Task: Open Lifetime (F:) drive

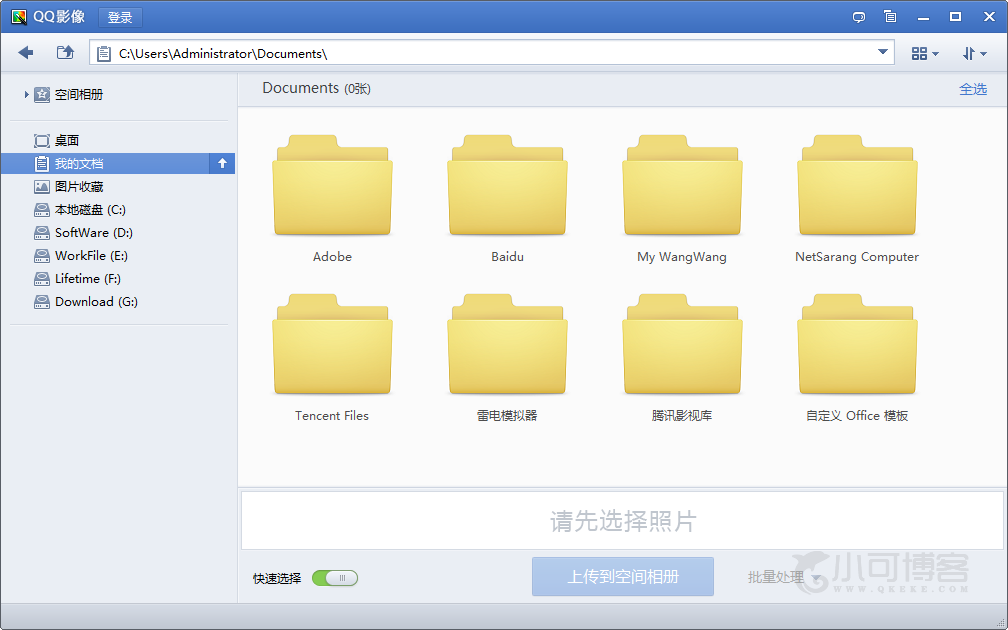Action: [x=78, y=279]
